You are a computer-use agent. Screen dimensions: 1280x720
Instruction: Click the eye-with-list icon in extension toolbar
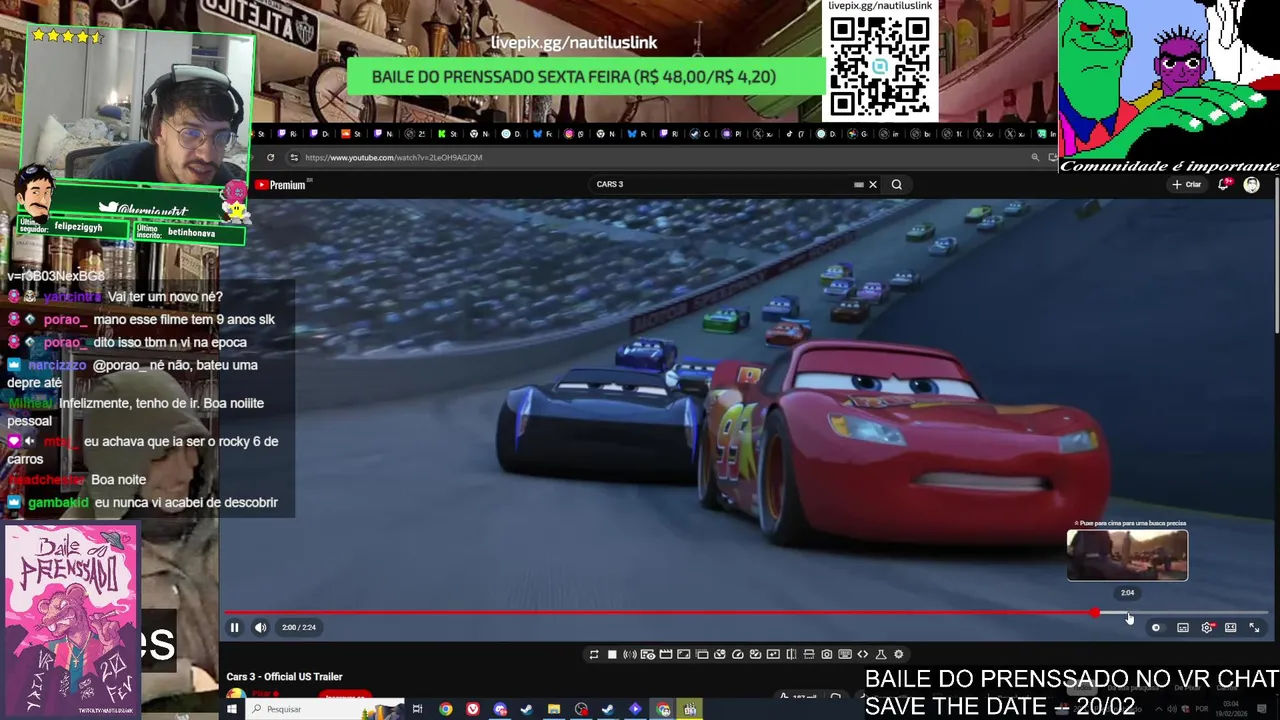(648, 654)
